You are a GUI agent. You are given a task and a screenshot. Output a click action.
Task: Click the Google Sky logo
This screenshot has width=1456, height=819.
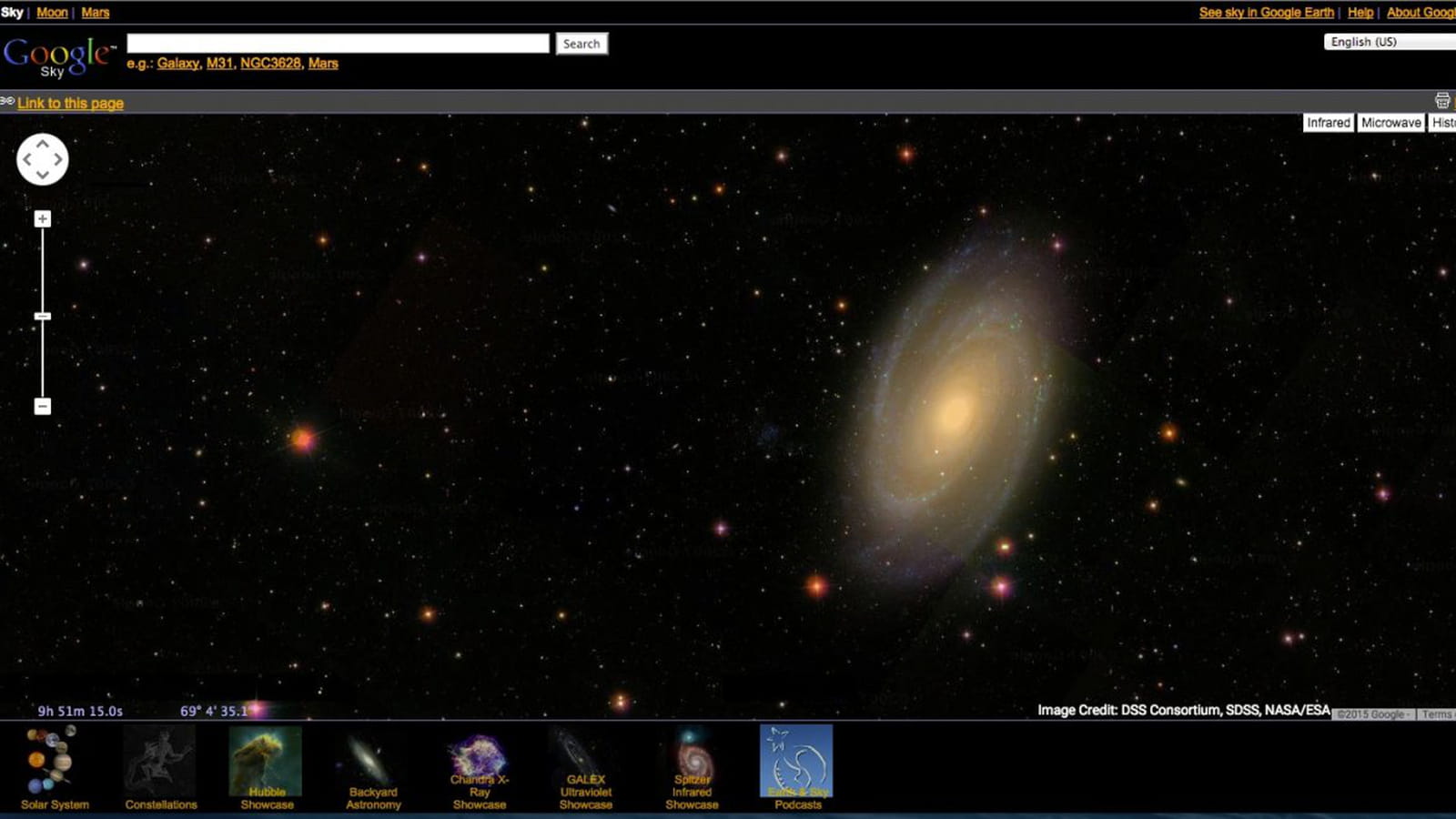(59, 56)
